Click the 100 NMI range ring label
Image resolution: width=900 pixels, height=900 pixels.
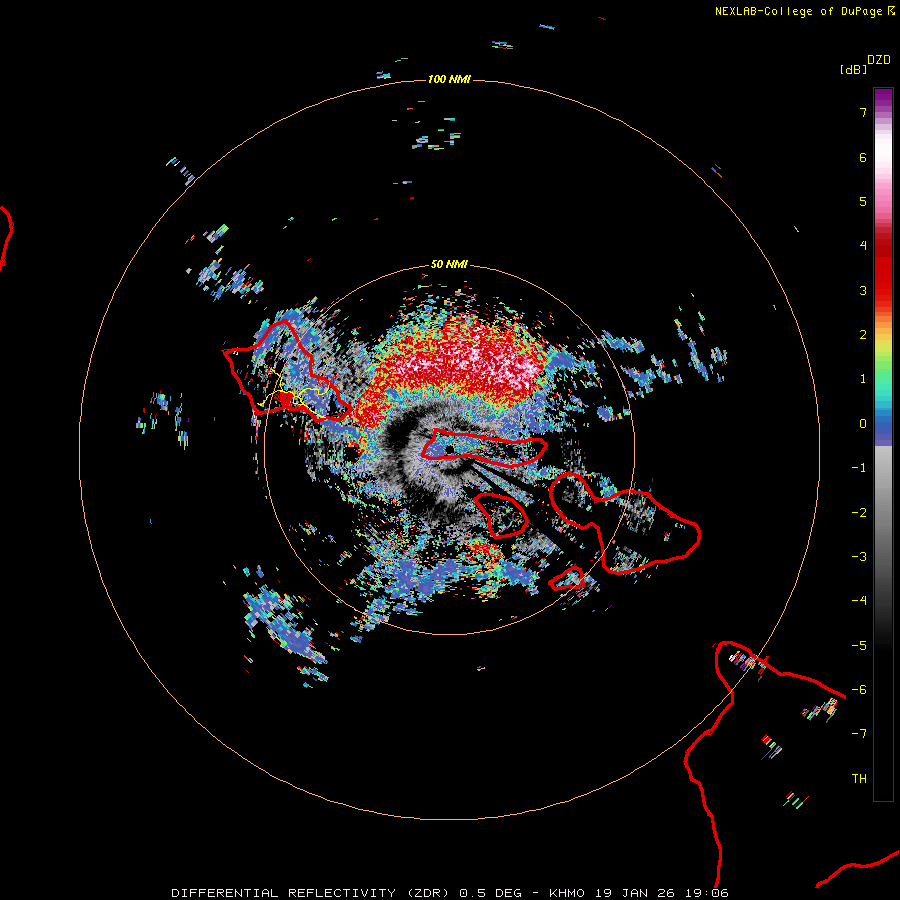coord(449,79)
